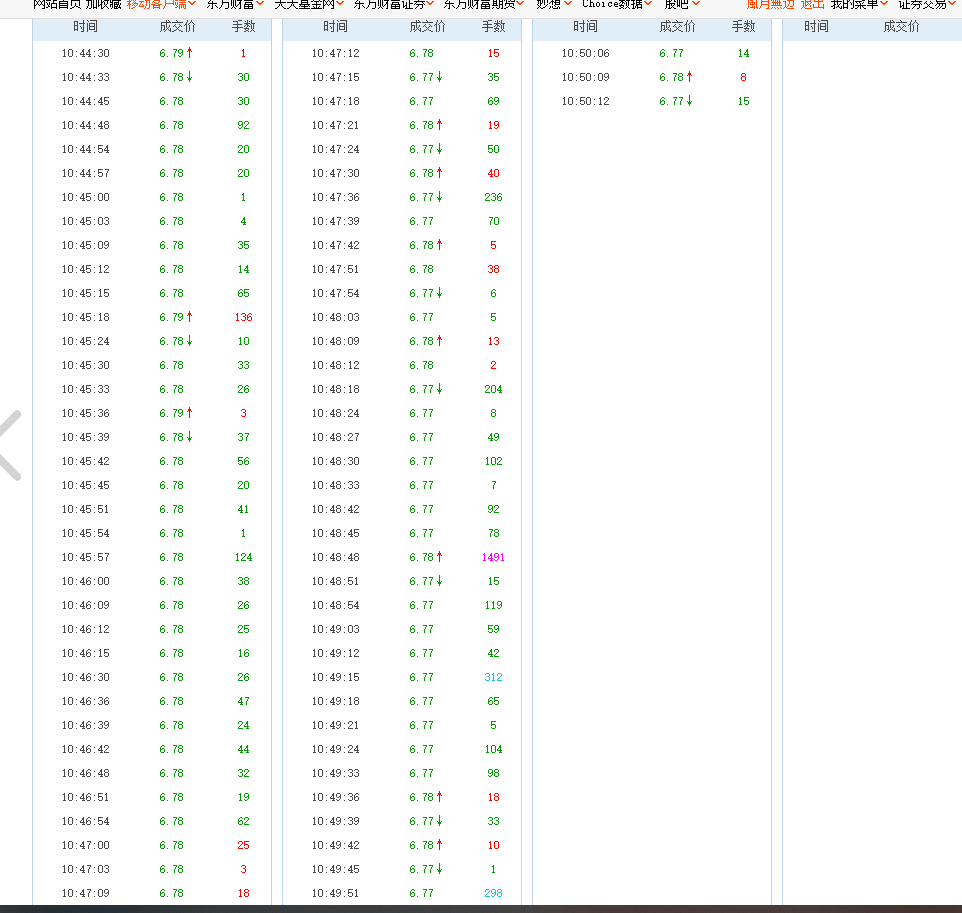Select the large 1491 volume cell
The image size is (962, 913).
tap(493, 557)
